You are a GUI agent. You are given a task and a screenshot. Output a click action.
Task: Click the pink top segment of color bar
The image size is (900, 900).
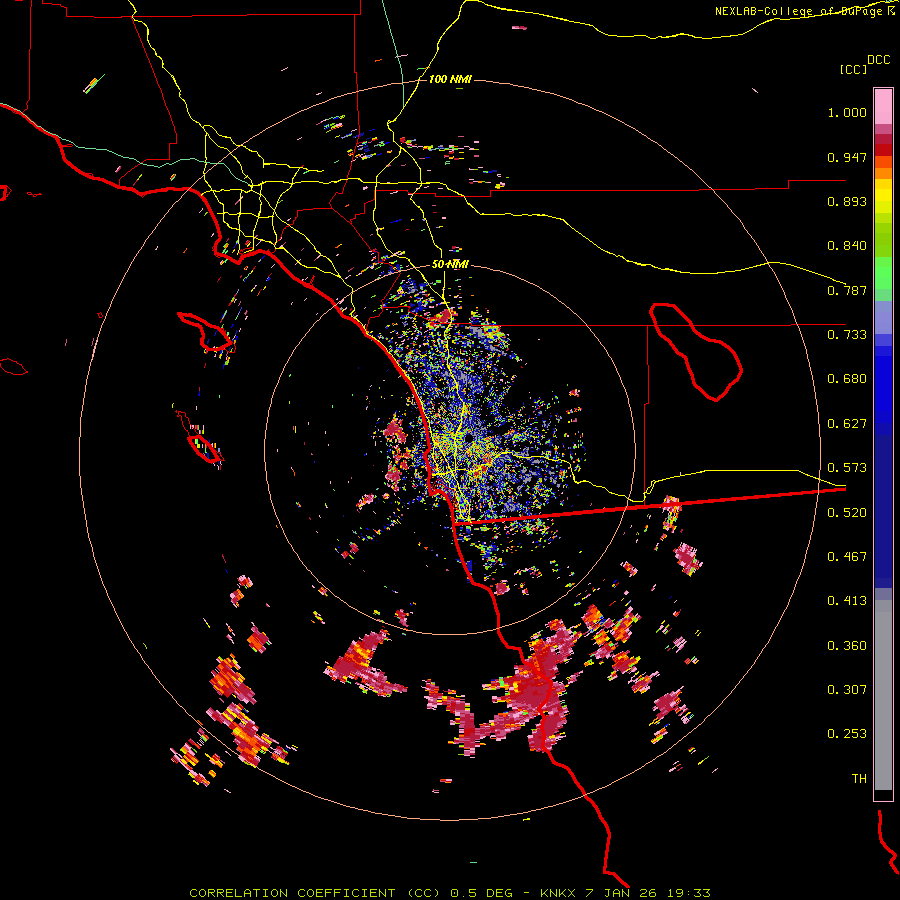(x=883, y=107)
